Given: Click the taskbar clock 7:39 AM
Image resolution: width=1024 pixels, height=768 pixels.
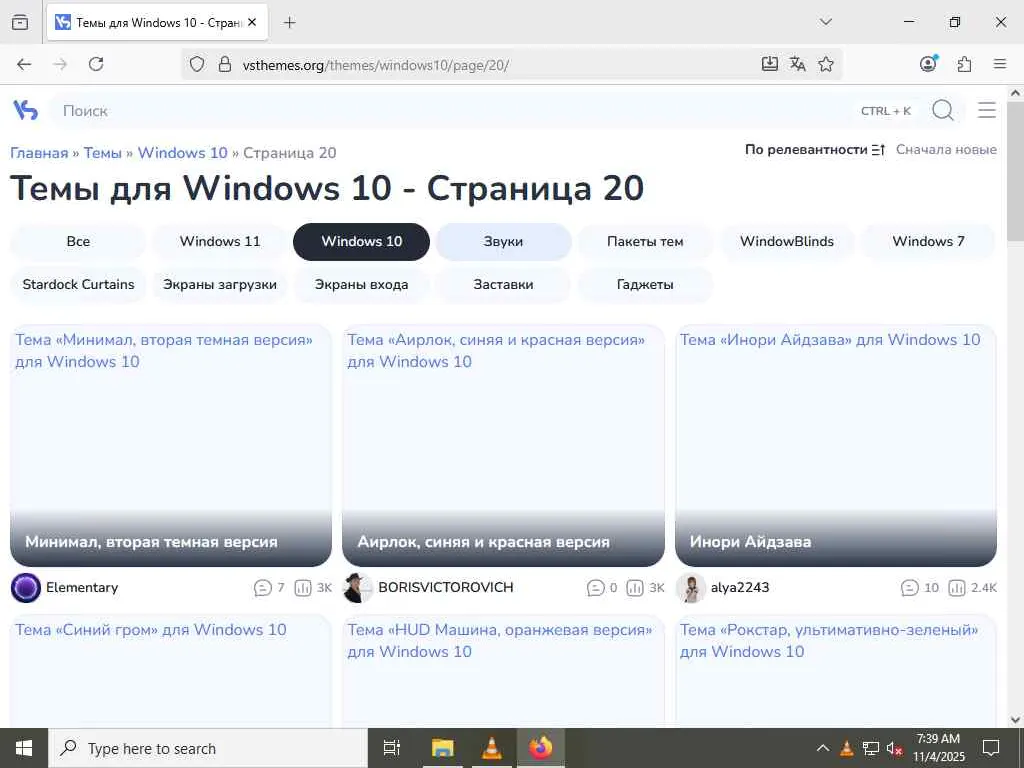Looking at the screenshot, I should (x=938, y=748).
